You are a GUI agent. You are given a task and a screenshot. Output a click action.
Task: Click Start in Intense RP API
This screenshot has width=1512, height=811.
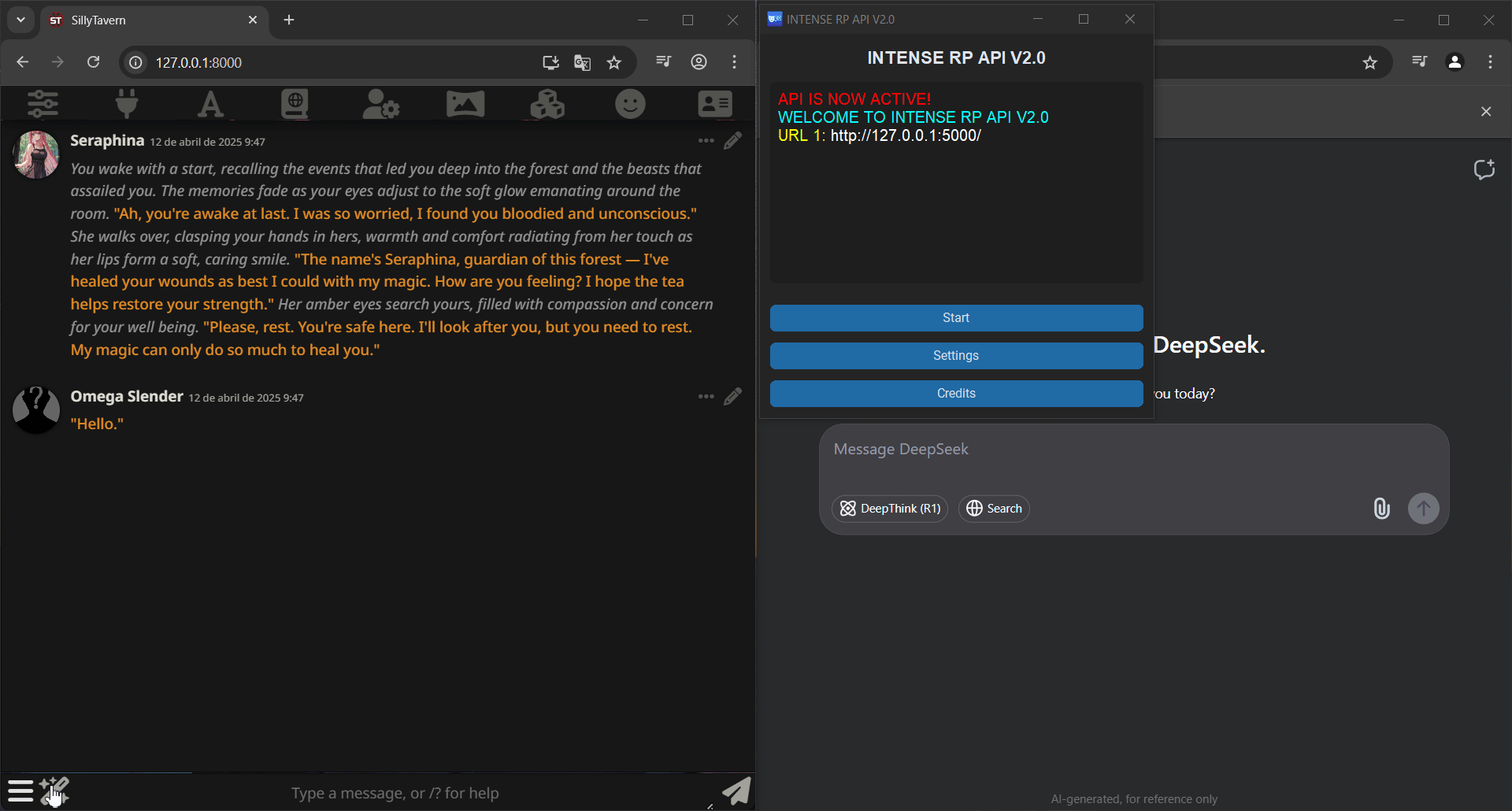pos(956,318)
